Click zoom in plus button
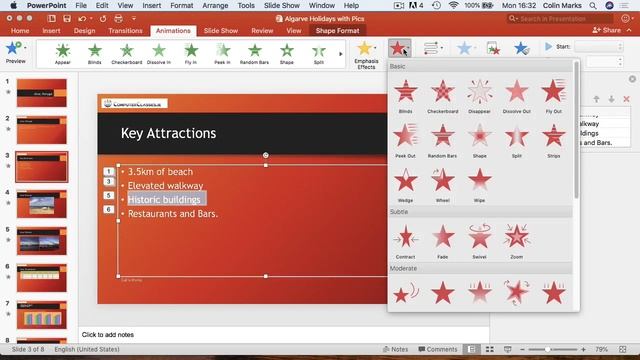 coord(583,349)
